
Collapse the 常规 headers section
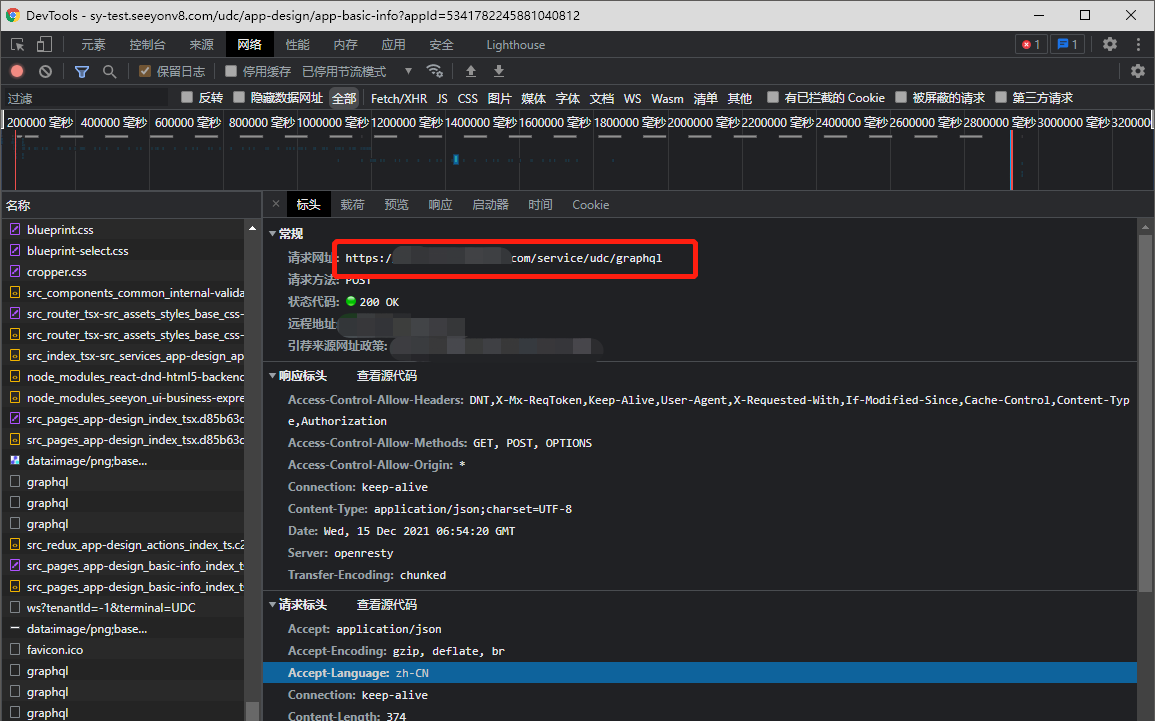(273, 233)
